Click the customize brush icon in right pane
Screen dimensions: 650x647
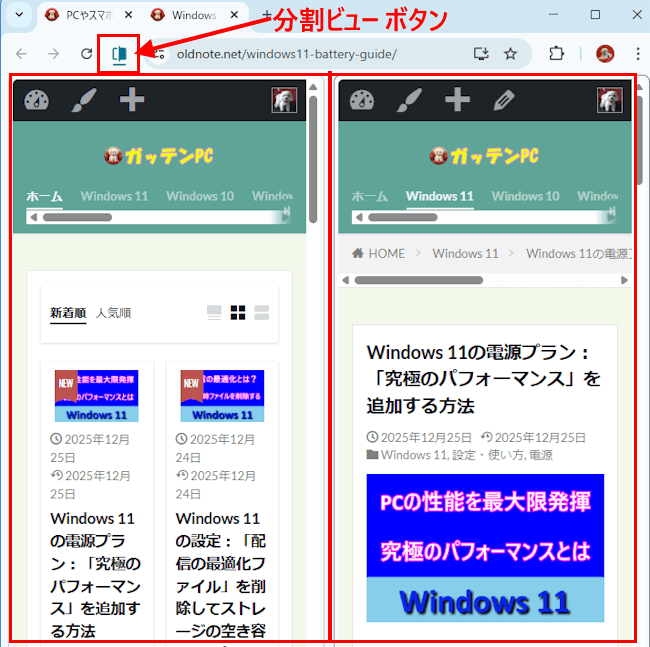410,100
